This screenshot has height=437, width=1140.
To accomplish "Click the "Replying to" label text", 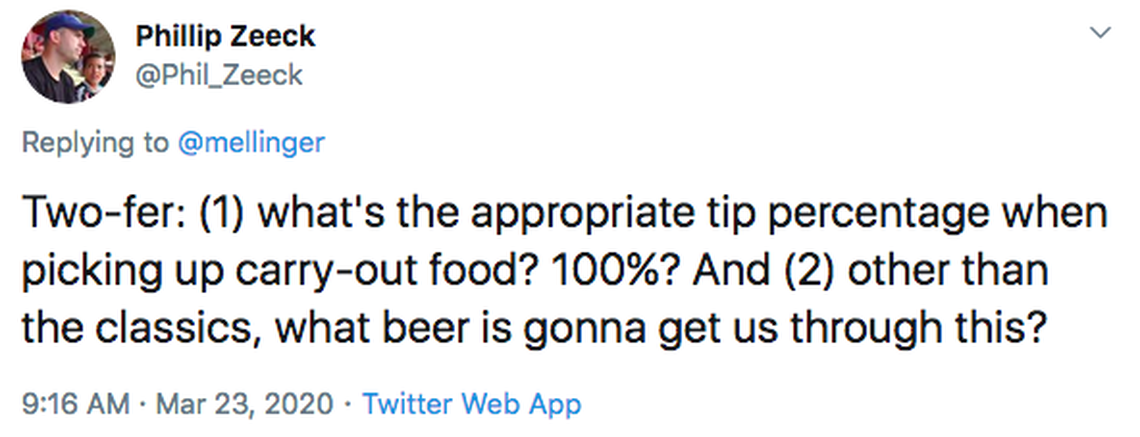I will [95, 143].
